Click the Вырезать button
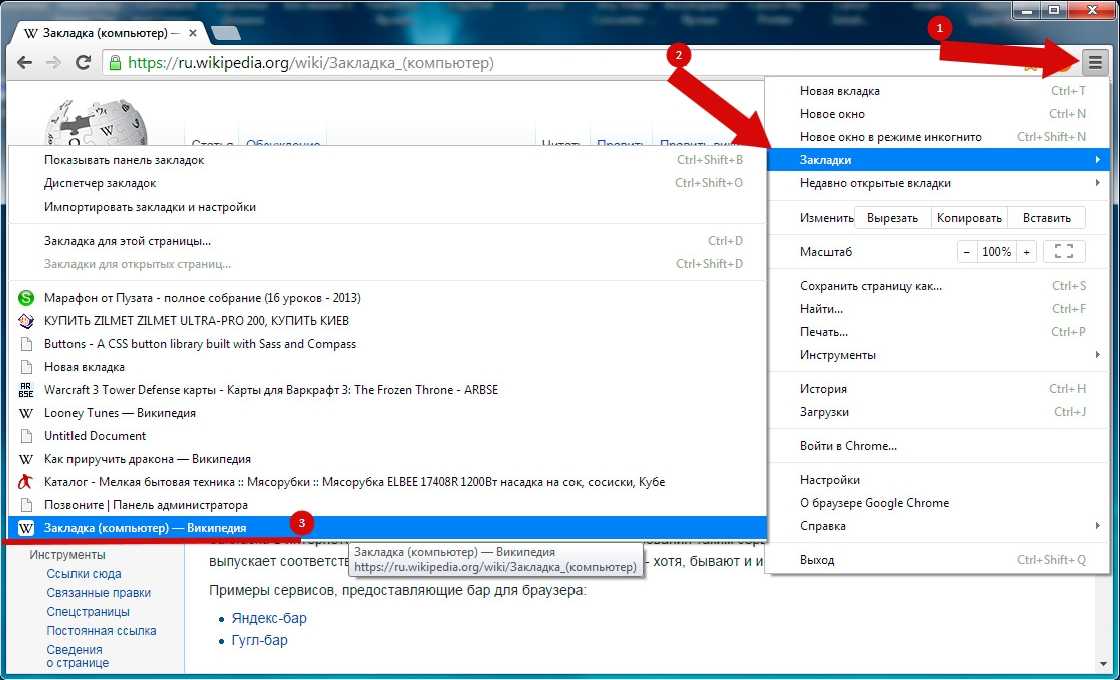This screenshot has height=680, width=1120. (x=892, y=218)
